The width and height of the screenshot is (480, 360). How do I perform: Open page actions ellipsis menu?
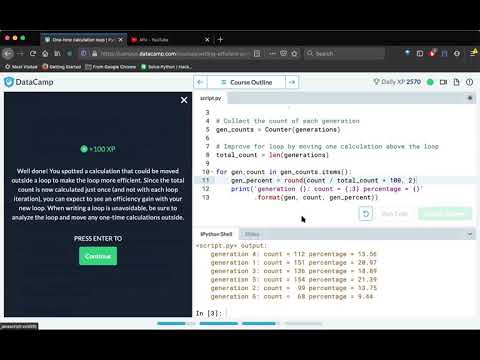272,53
